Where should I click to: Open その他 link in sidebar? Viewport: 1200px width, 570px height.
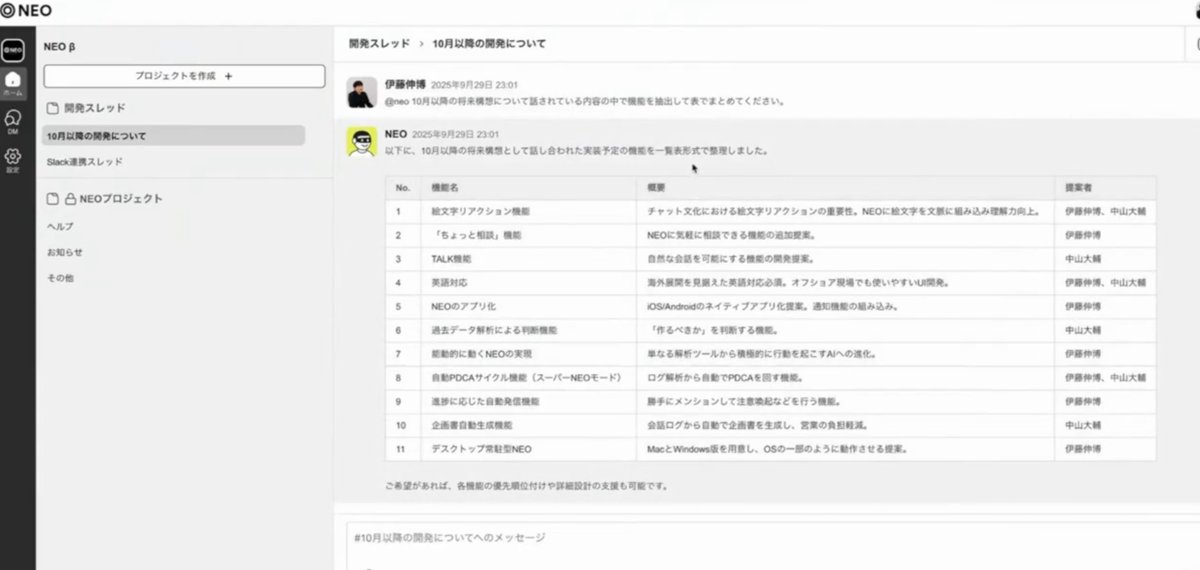coord(60,278)
